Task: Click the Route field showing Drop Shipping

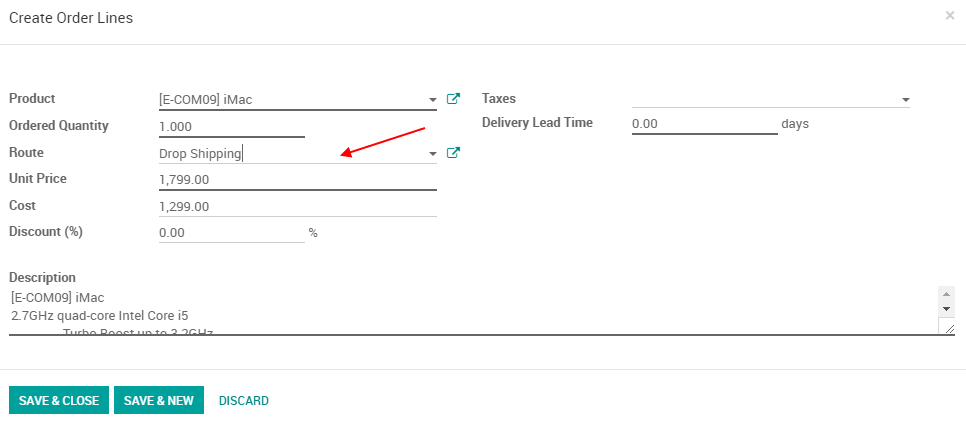Action: (290, 154)
